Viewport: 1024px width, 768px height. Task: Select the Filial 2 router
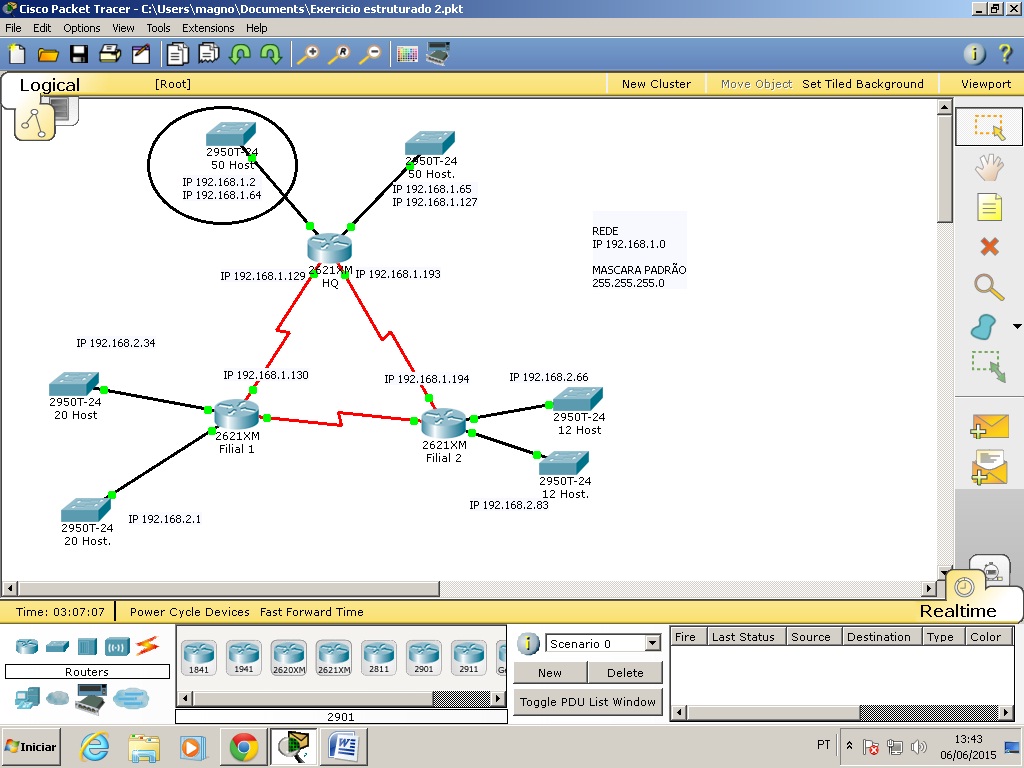[443, 423]
